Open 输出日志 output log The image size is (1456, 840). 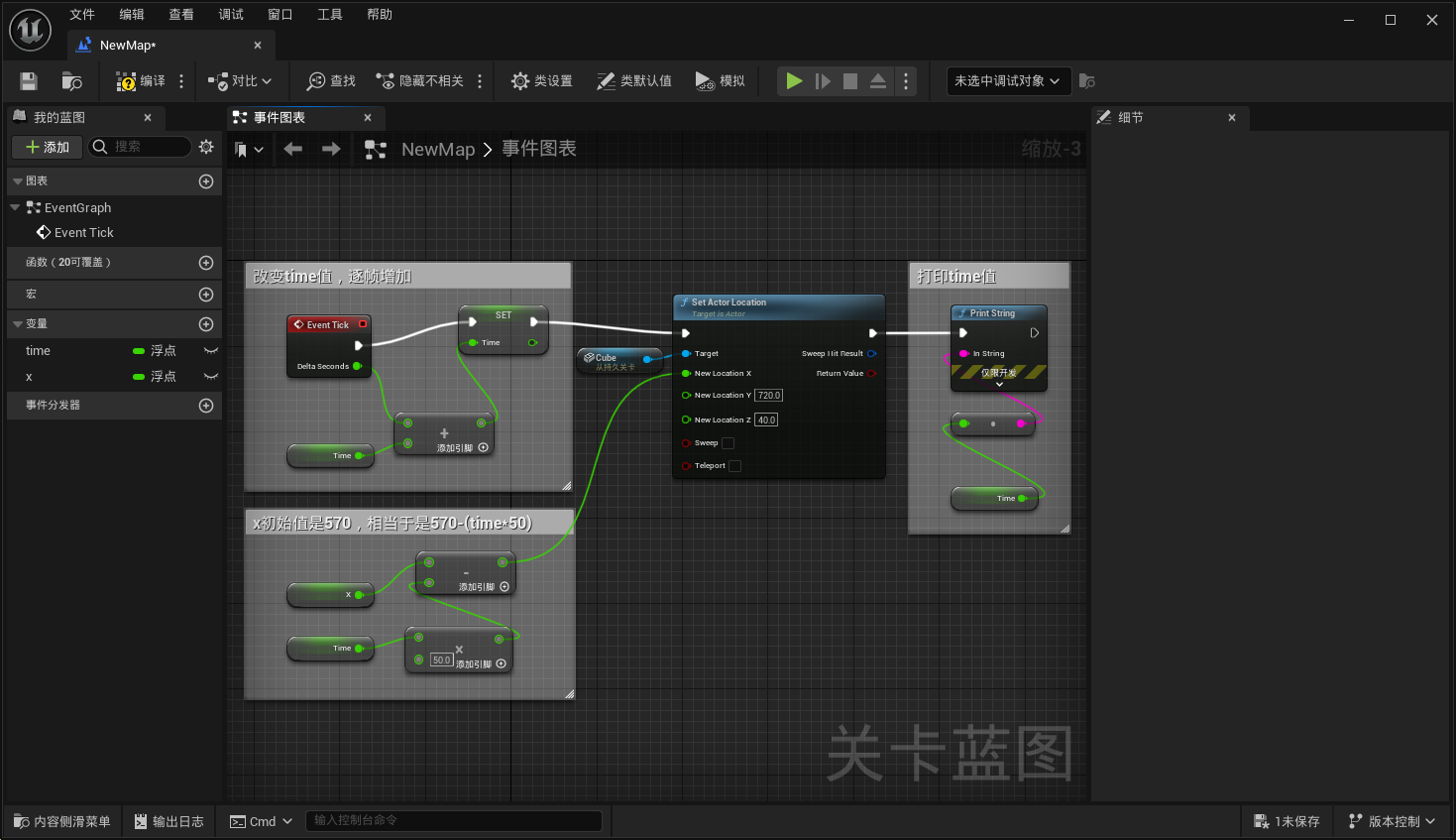(x=168, y=821)
